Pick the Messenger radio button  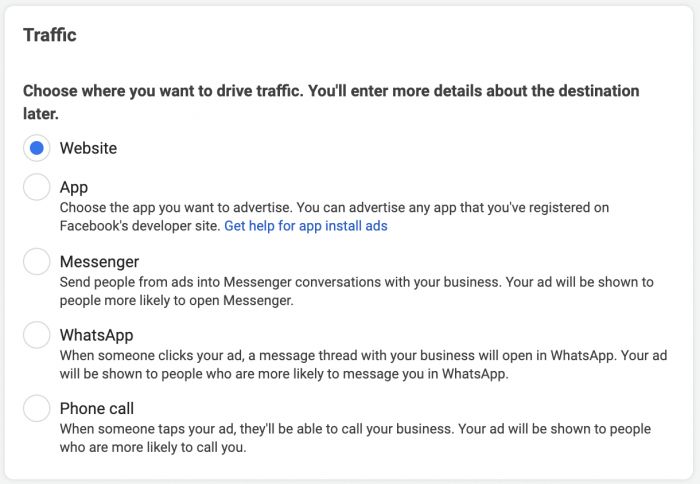[36, 262]
